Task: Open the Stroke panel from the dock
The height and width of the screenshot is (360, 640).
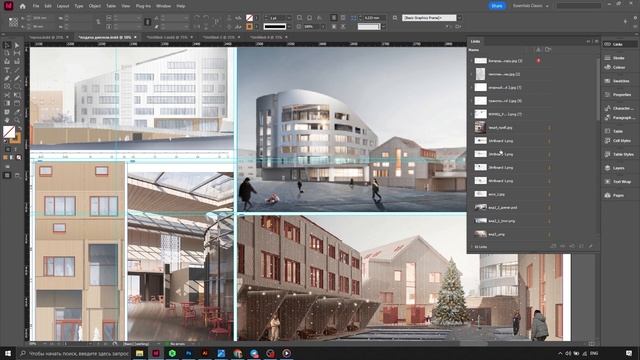Action: [x=619, y=58]
